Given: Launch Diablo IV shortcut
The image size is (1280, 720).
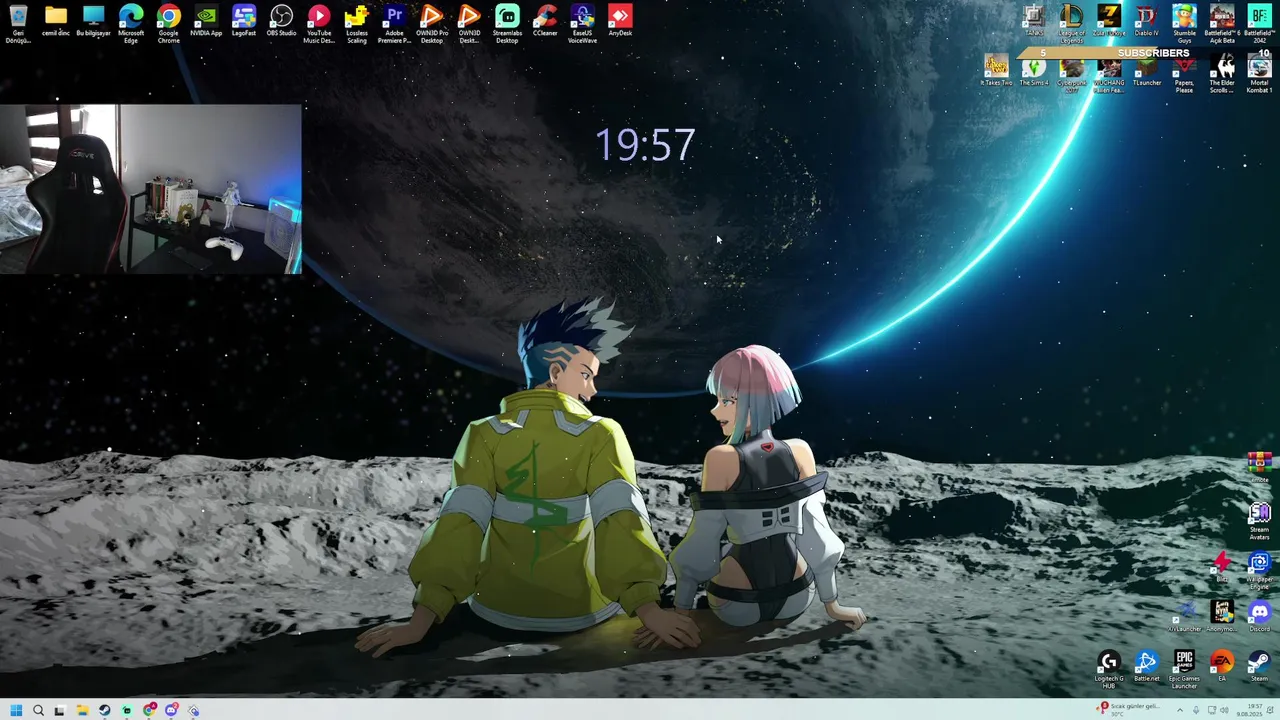Looking at the screenshot, I should tap(1147, 21).
